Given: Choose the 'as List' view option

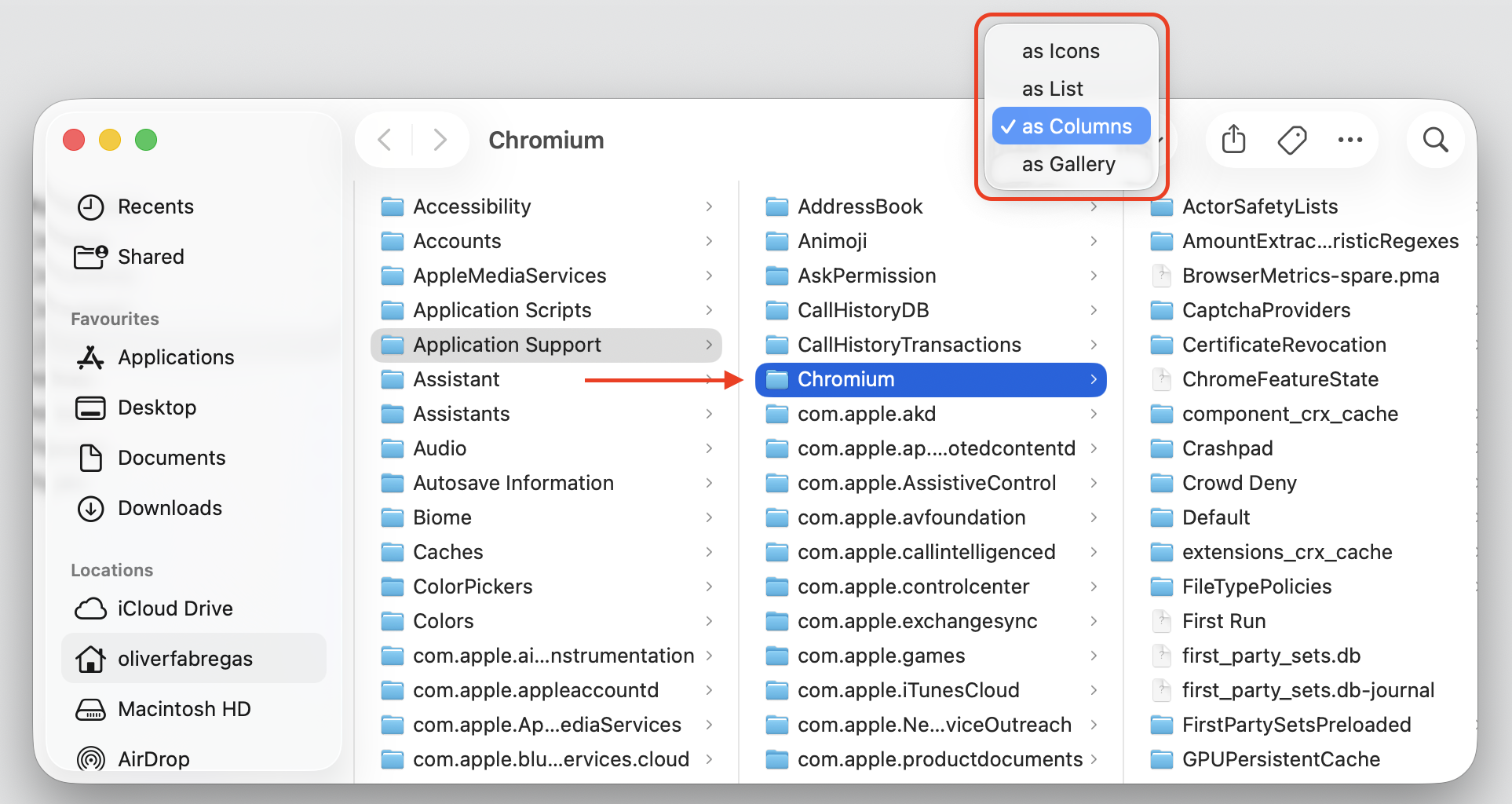Looking at the screenshot, I should [x=1071, y=89].
